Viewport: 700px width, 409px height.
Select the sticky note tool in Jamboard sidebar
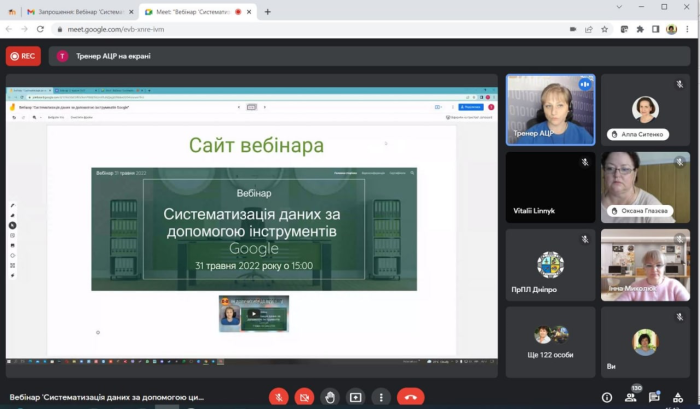[x=12, y=235]
